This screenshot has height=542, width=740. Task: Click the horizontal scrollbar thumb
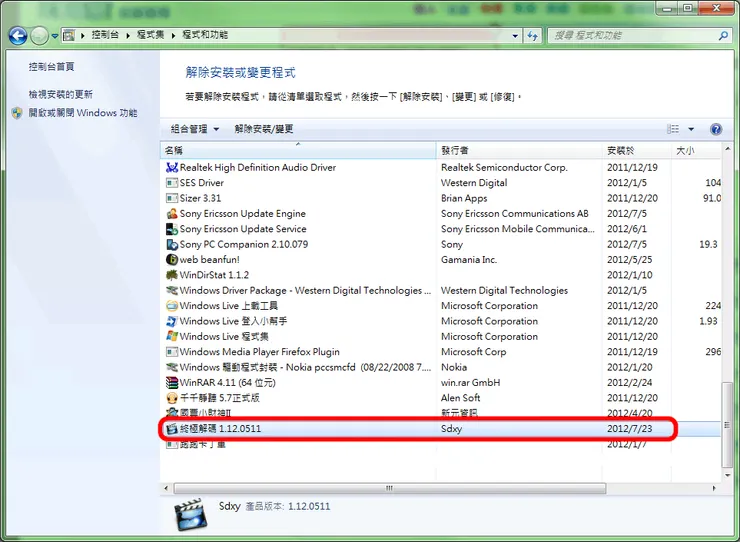(x=390, y=488)
